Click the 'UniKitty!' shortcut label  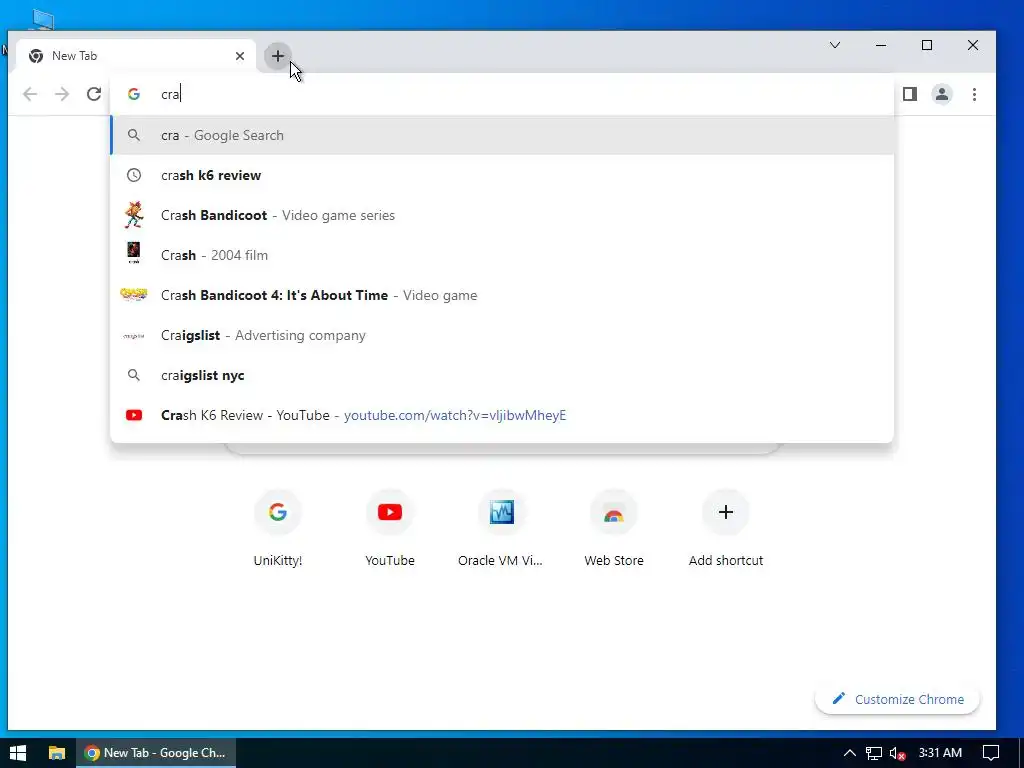pyautogui.click(x=278, y=560)
